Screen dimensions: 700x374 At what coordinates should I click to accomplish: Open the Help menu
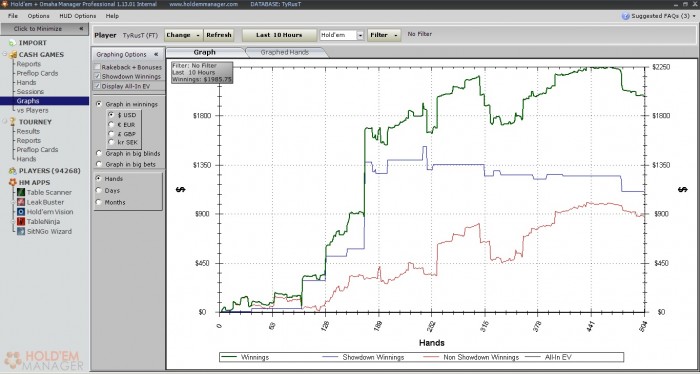[x=112, y=16]
